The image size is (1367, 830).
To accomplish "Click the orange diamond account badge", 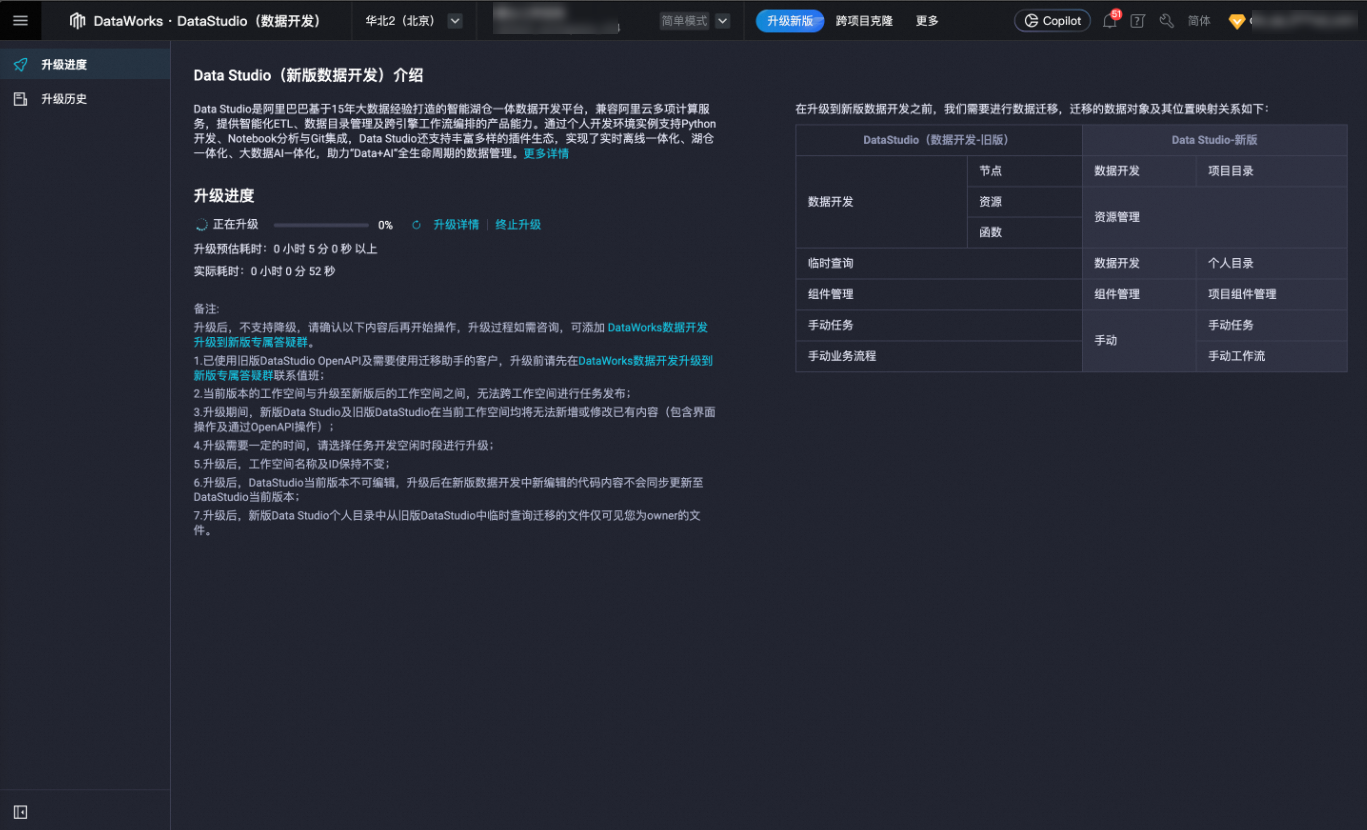I will (1237, 21).
